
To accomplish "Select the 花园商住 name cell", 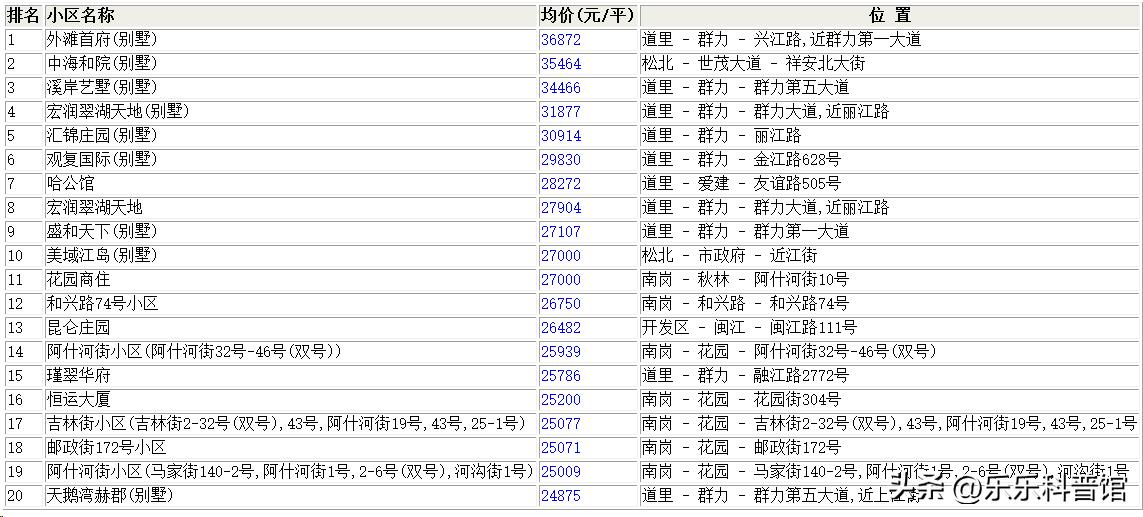I will pos(291,280).
